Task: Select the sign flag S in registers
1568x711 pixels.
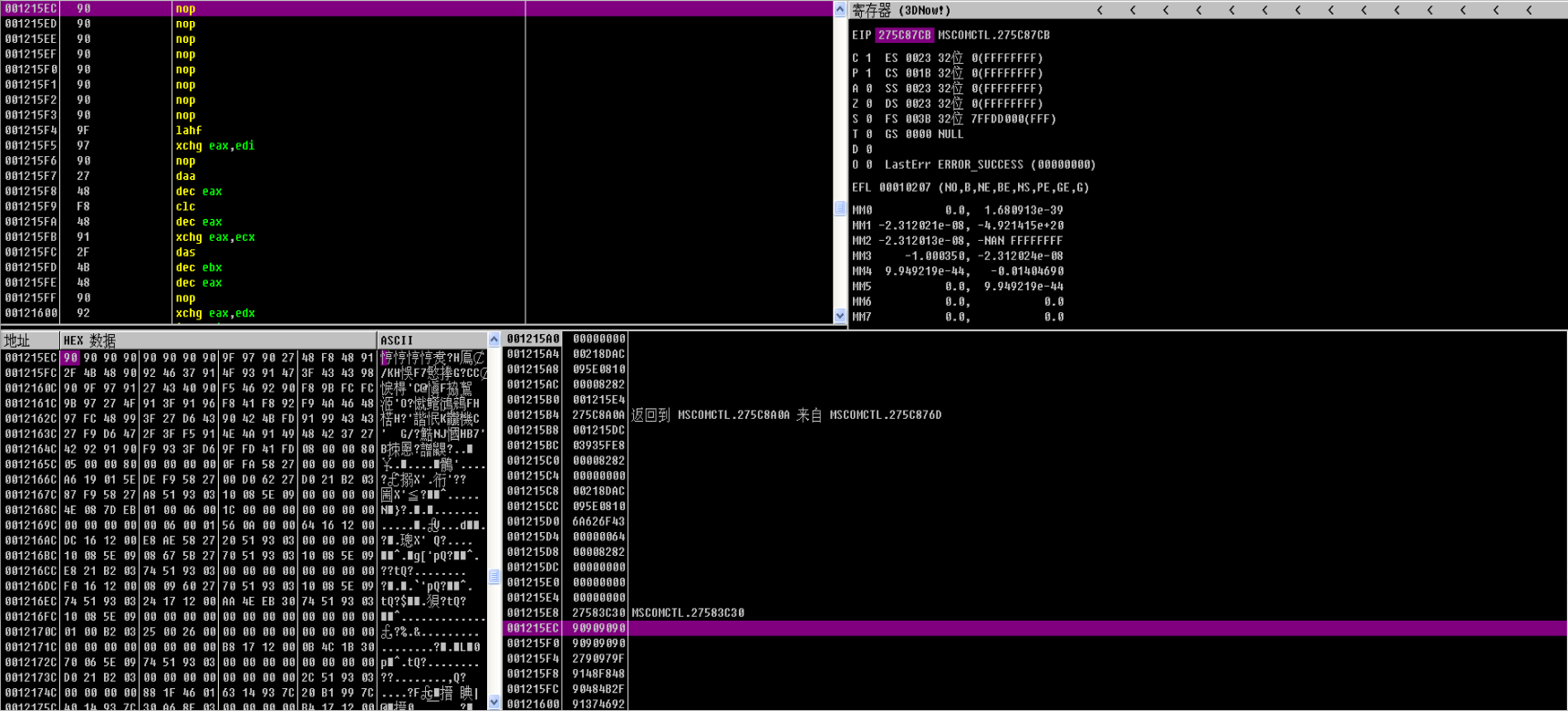Action: click(862, 119)
